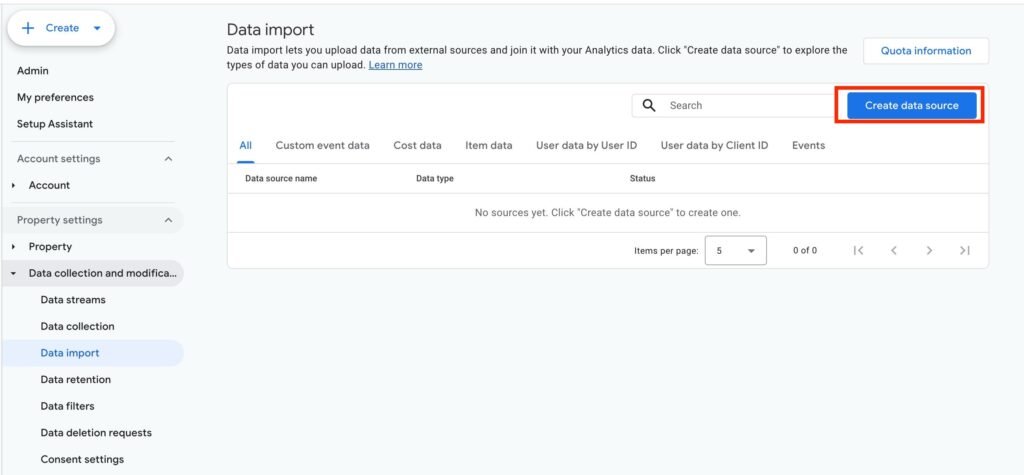Open the Items per page dropdown
The image size is (1024, 475).
point(735,251)
